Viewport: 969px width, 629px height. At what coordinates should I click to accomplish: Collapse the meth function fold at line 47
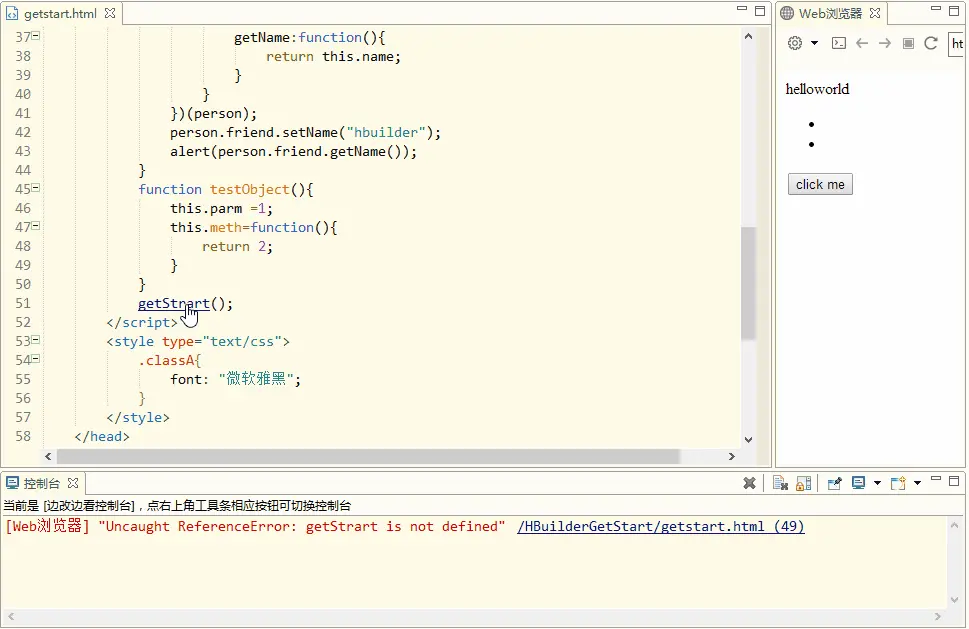point(36,226)
